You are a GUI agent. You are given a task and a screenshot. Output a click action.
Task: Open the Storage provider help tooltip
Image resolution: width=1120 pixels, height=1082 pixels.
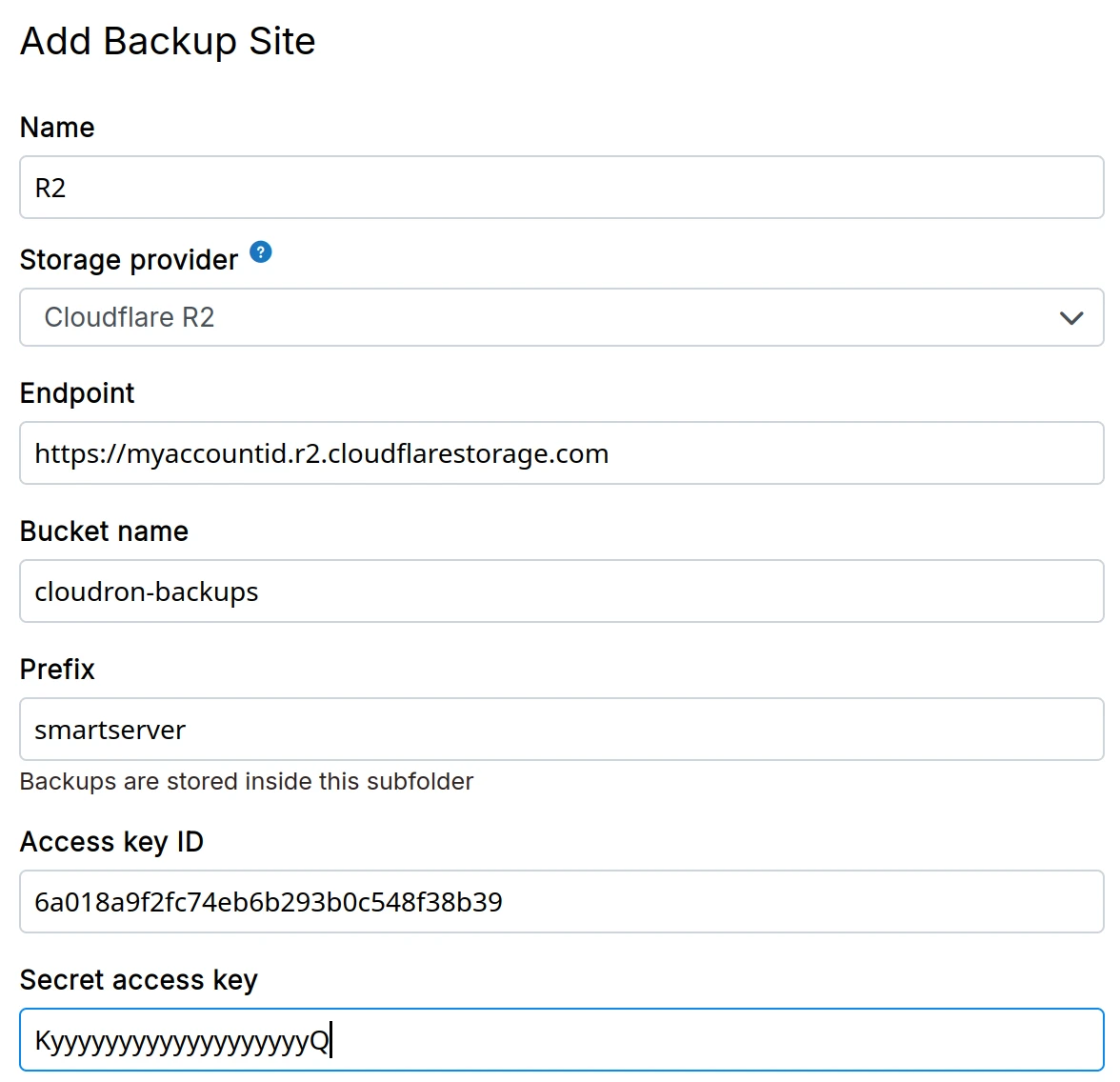[x=259, y=251]
